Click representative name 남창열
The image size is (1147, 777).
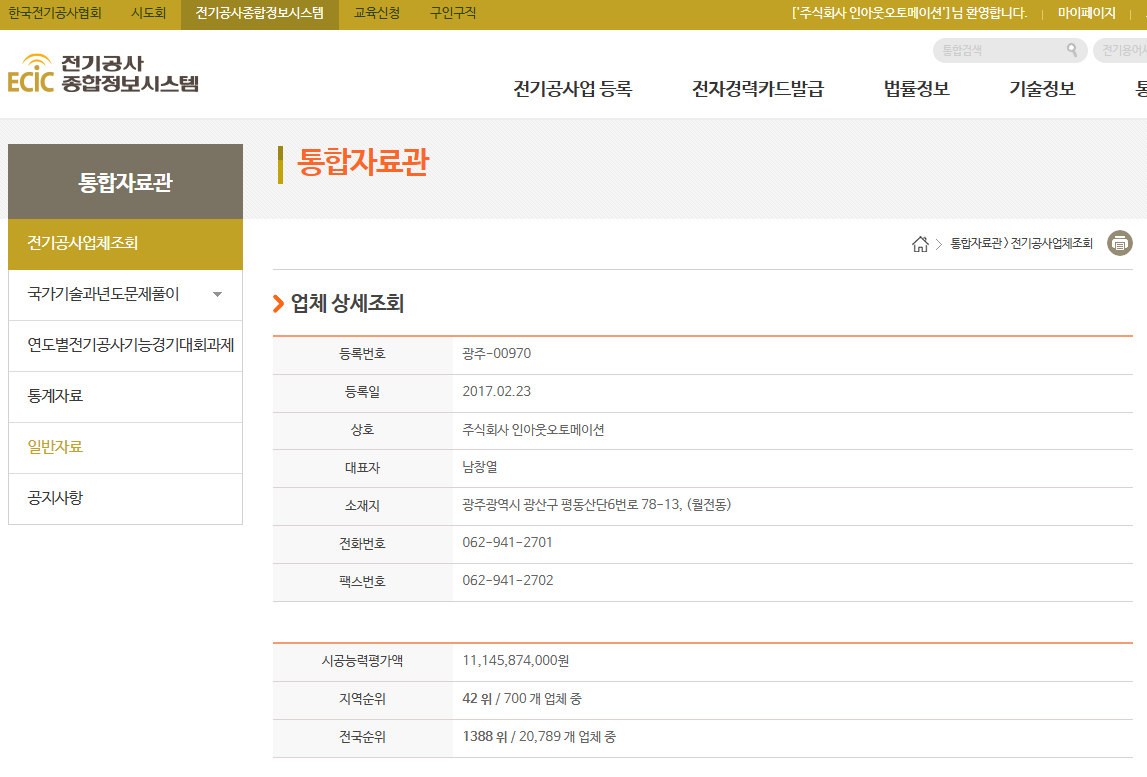(x=480, y=467)
